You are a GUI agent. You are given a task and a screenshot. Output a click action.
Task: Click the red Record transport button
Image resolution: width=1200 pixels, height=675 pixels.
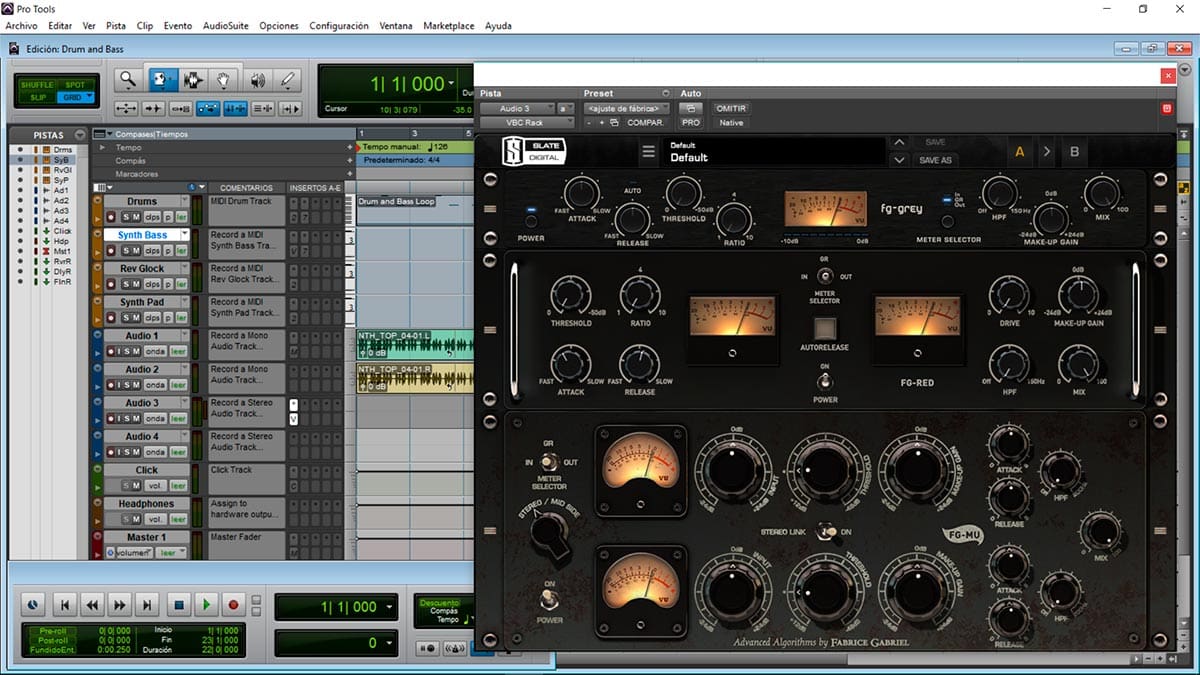coord(234,605)
